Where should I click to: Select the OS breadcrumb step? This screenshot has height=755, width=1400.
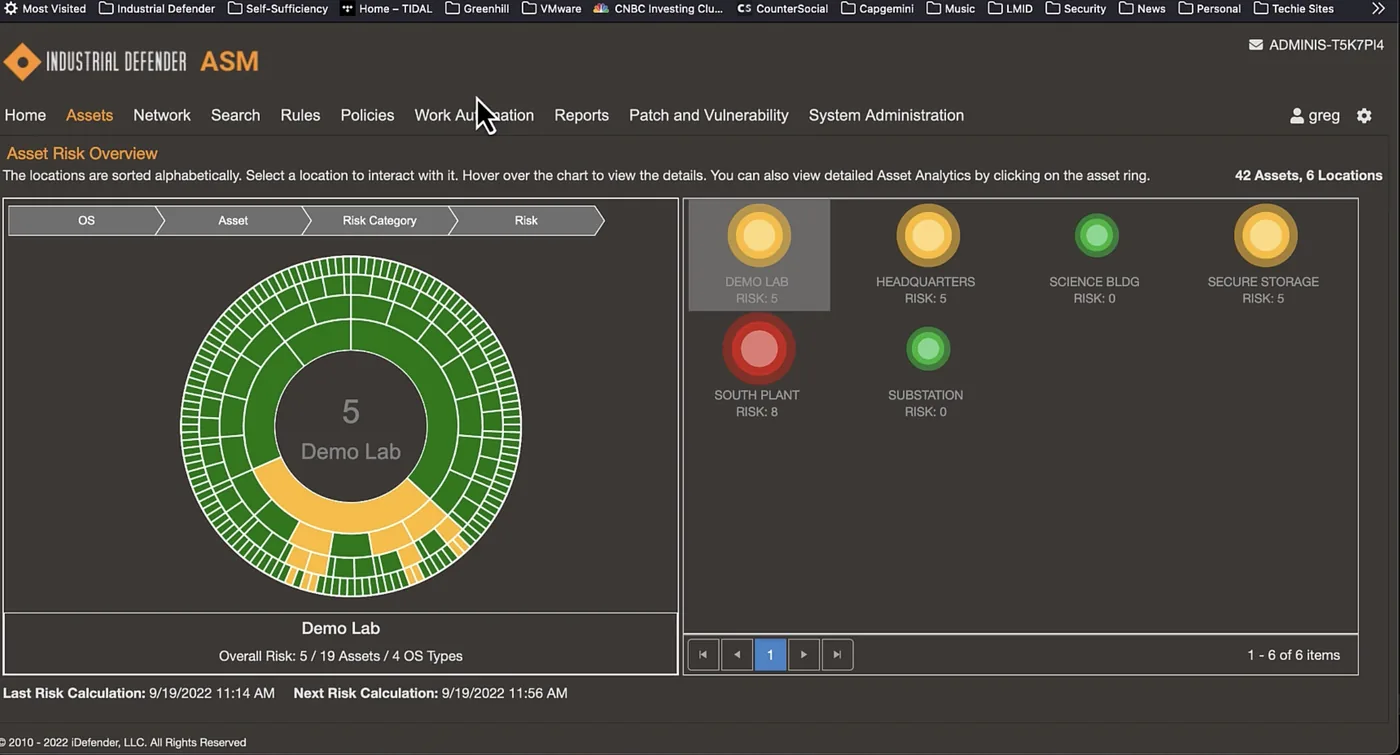point(86,220)
